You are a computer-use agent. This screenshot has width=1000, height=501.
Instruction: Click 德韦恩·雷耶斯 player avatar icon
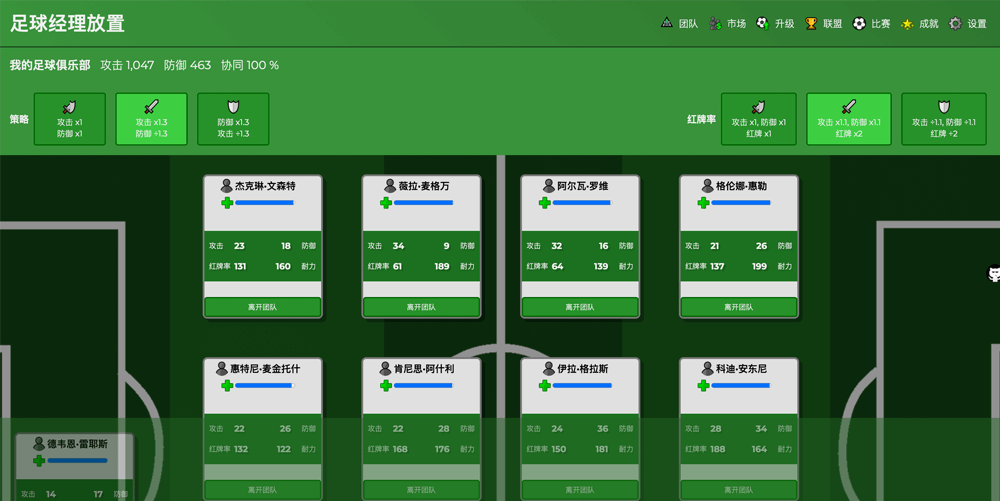[39, 443]
